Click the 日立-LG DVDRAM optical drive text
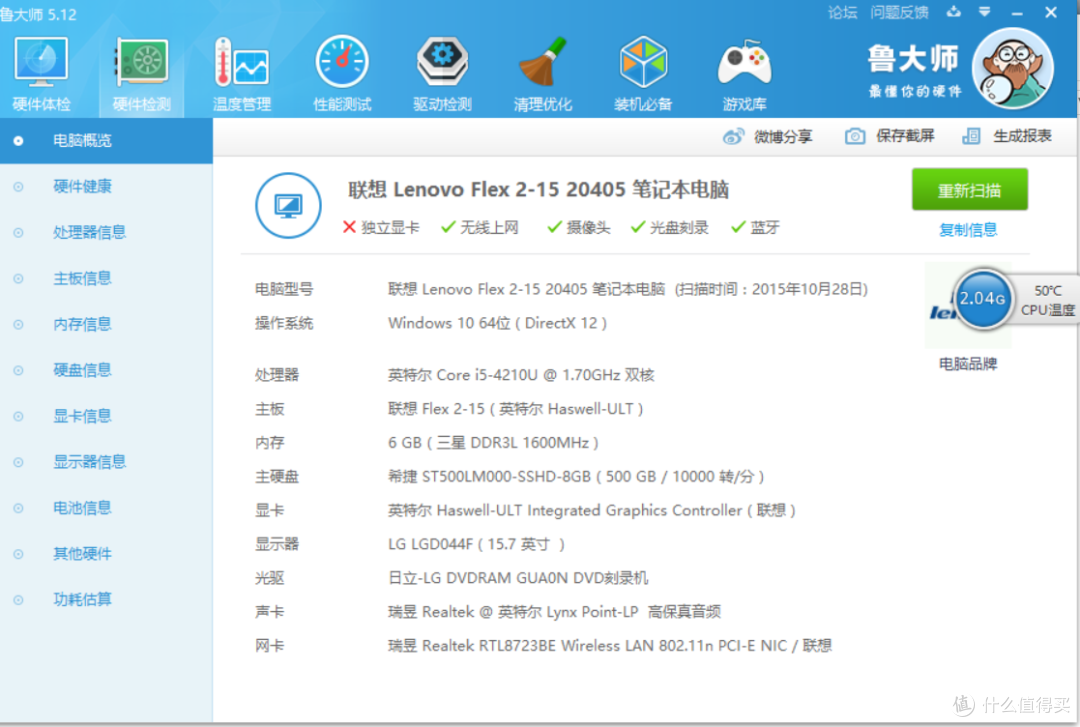 518,578
